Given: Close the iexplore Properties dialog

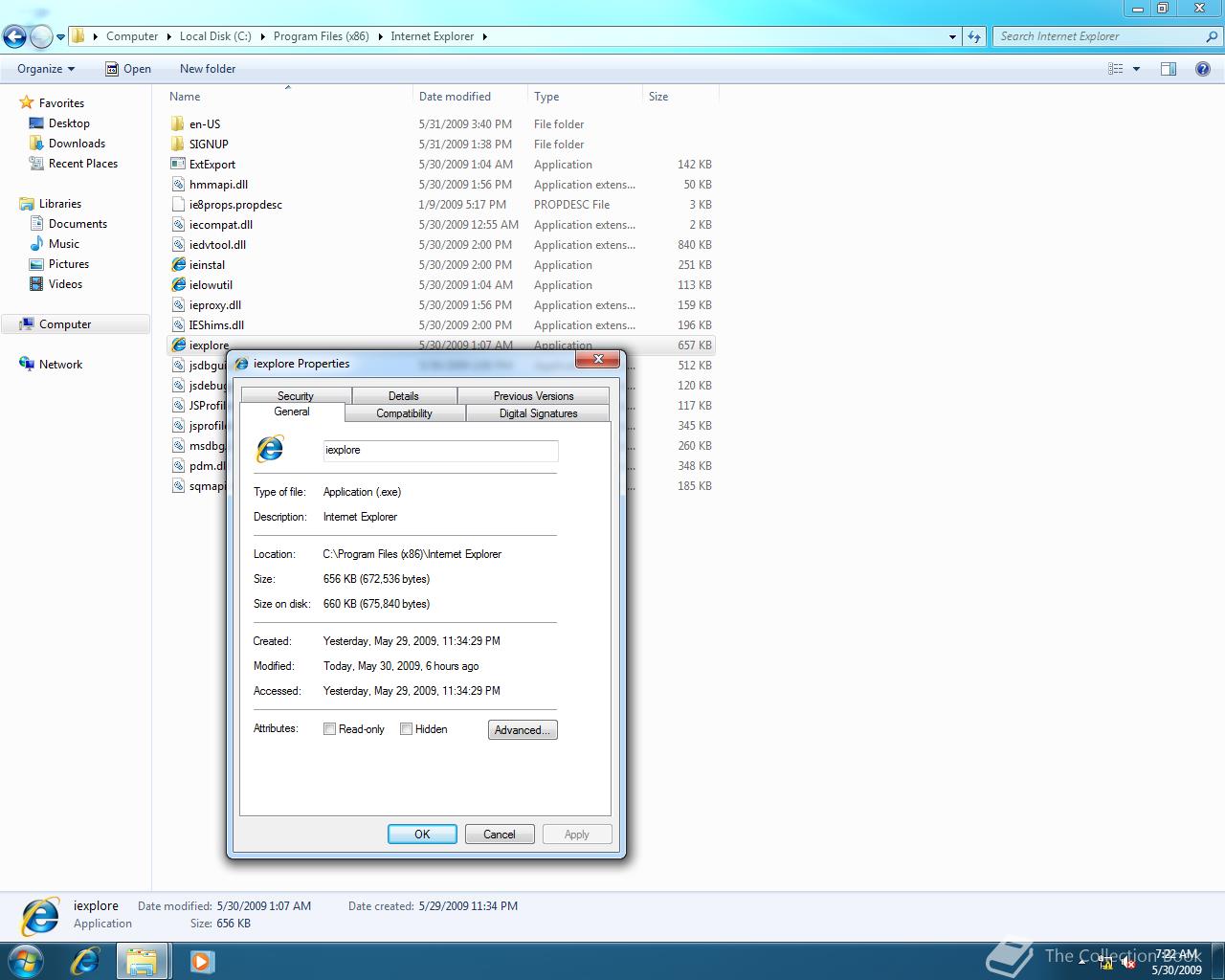Looking at the screenshot, I should pyautogui.click(x=598, y=360).
